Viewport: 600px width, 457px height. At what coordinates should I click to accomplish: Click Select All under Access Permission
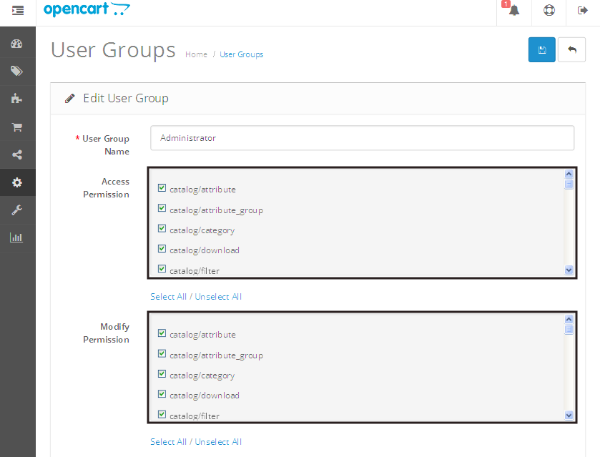point(168,296)
